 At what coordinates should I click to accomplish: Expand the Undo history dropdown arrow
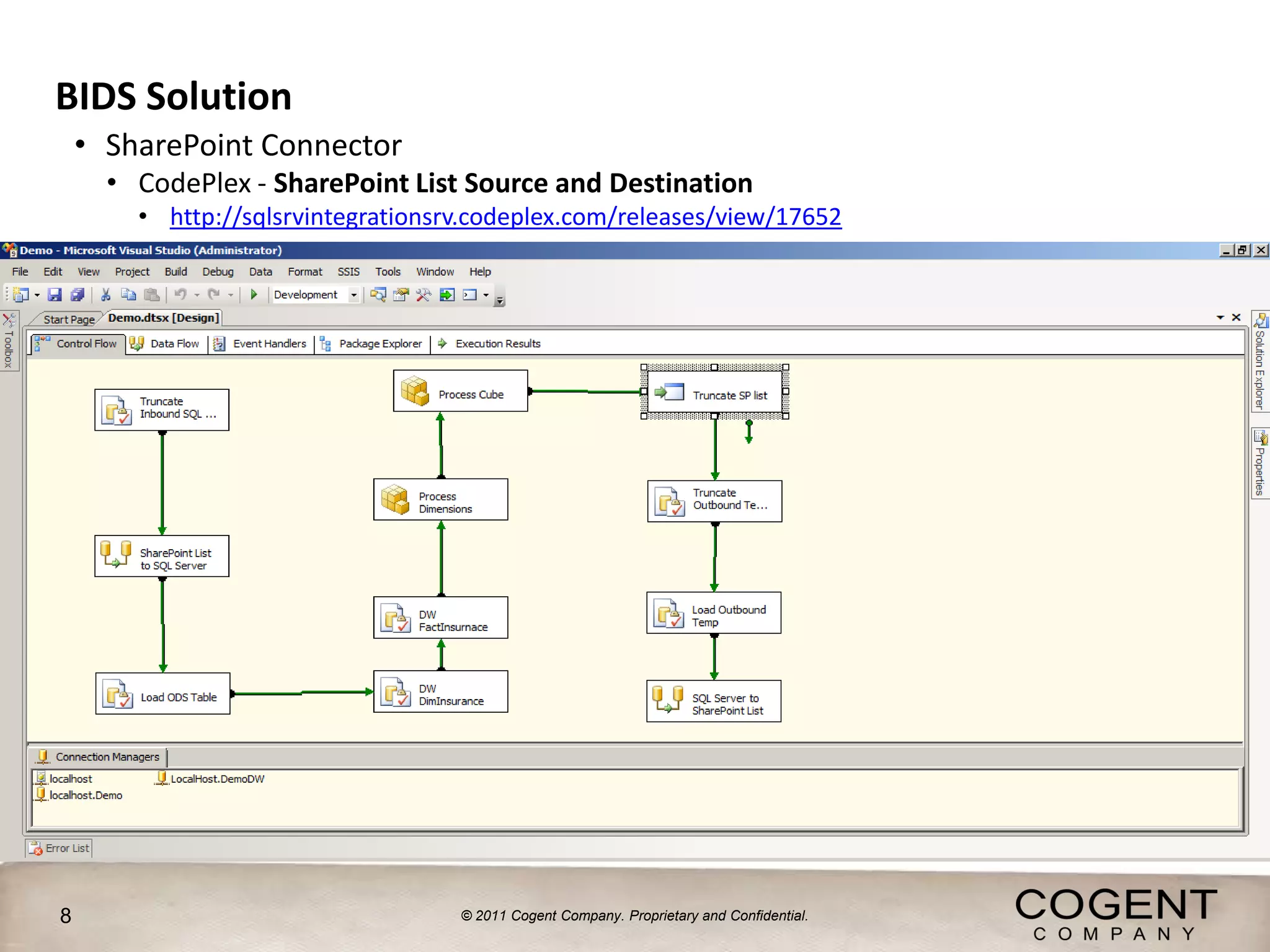197,295
